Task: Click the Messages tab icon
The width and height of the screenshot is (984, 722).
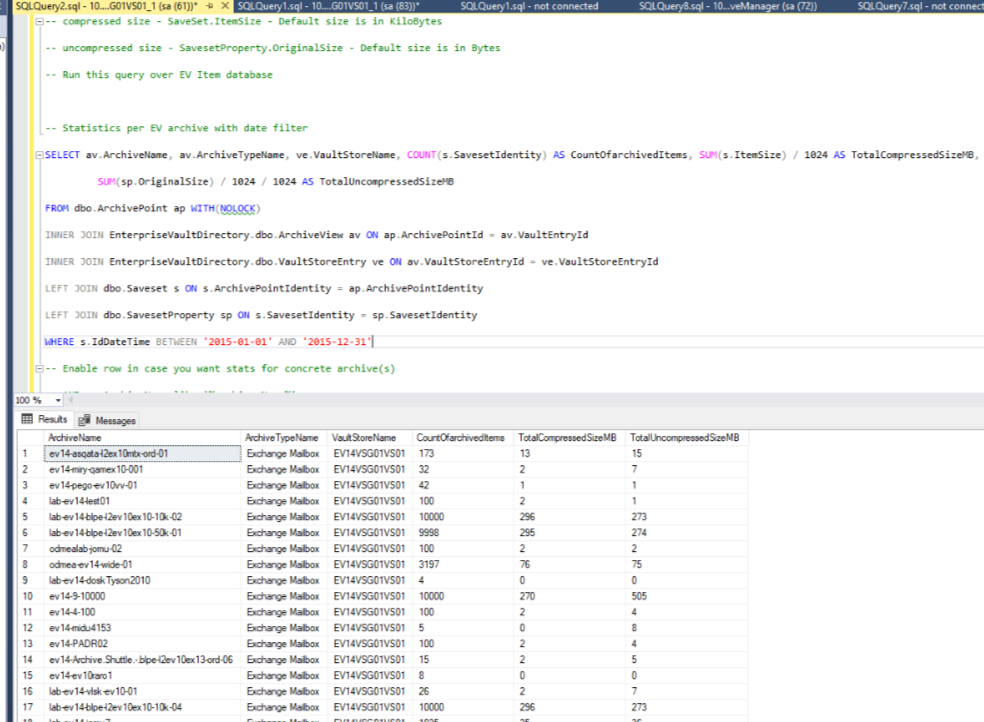Action: 85,420
